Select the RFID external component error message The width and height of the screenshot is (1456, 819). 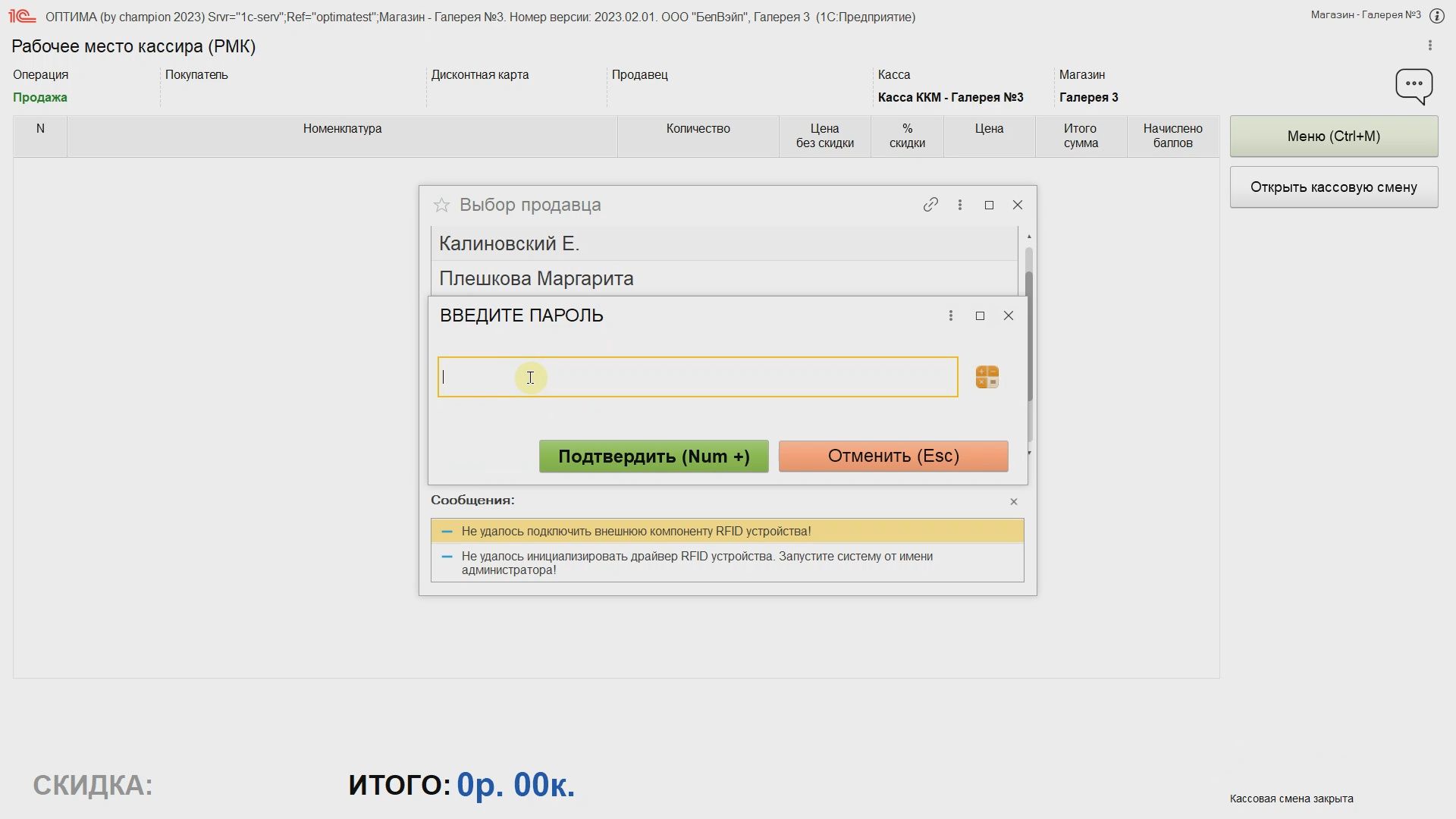[635, 531]
